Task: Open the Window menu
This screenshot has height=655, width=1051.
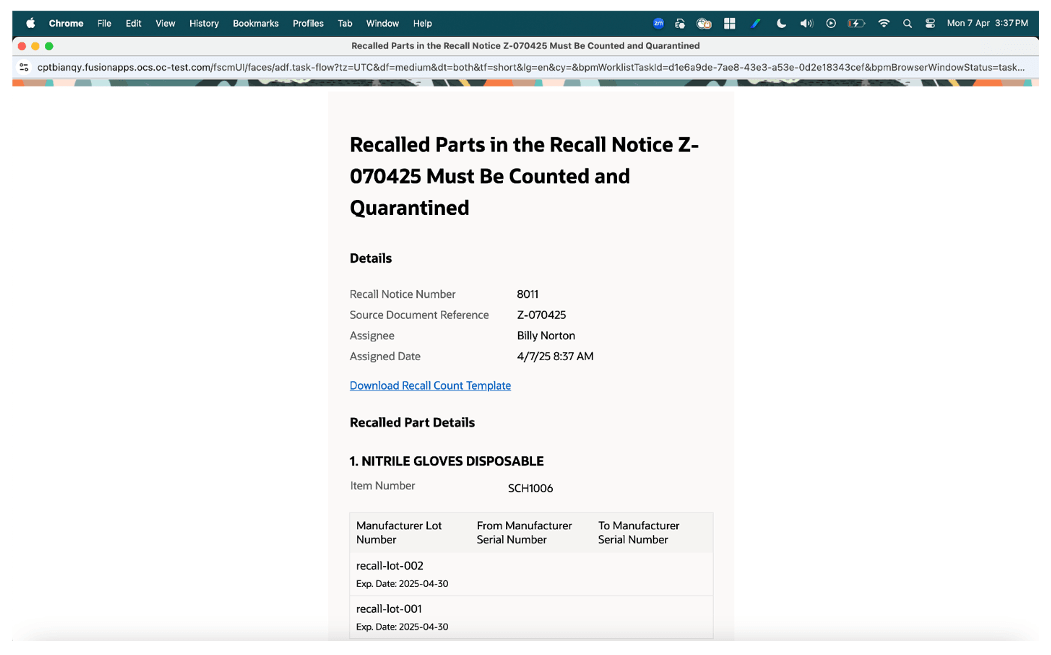Action: pyautogui.click(x=382, y=23)
